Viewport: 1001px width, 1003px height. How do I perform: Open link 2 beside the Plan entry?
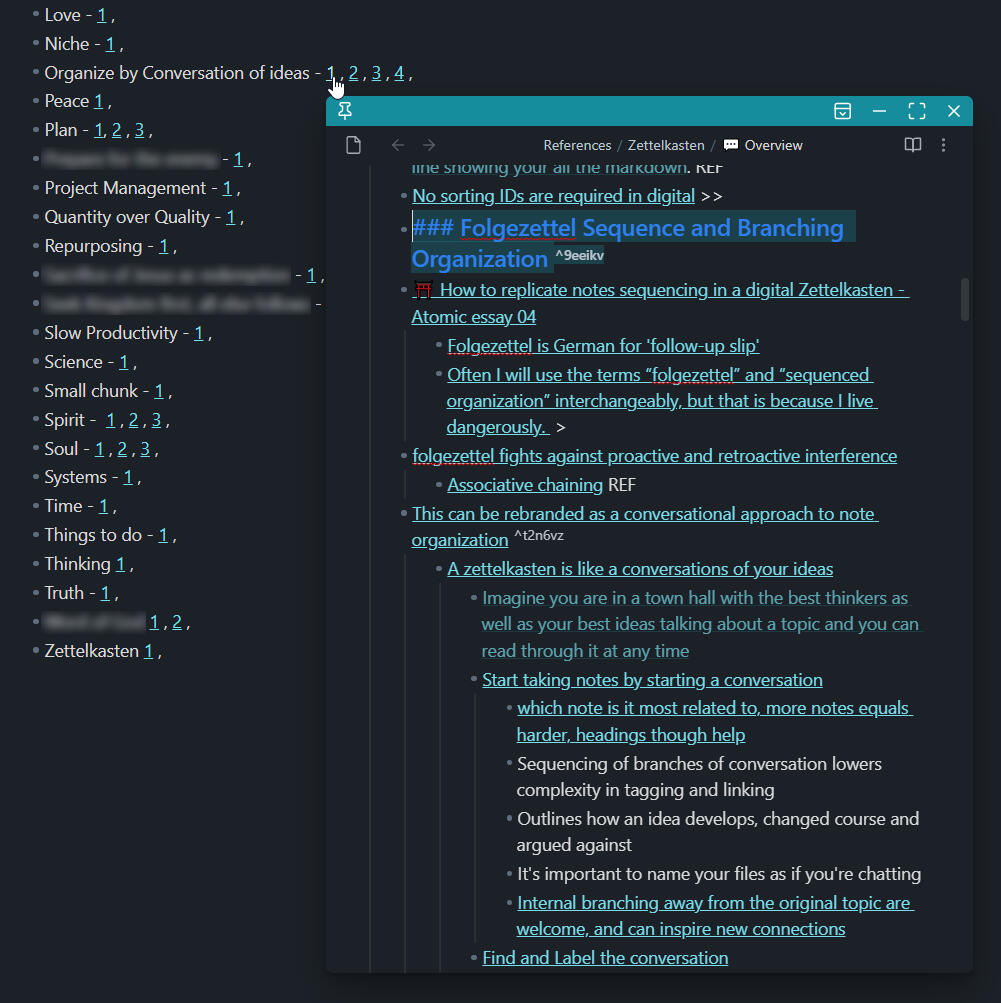point(117,130)
